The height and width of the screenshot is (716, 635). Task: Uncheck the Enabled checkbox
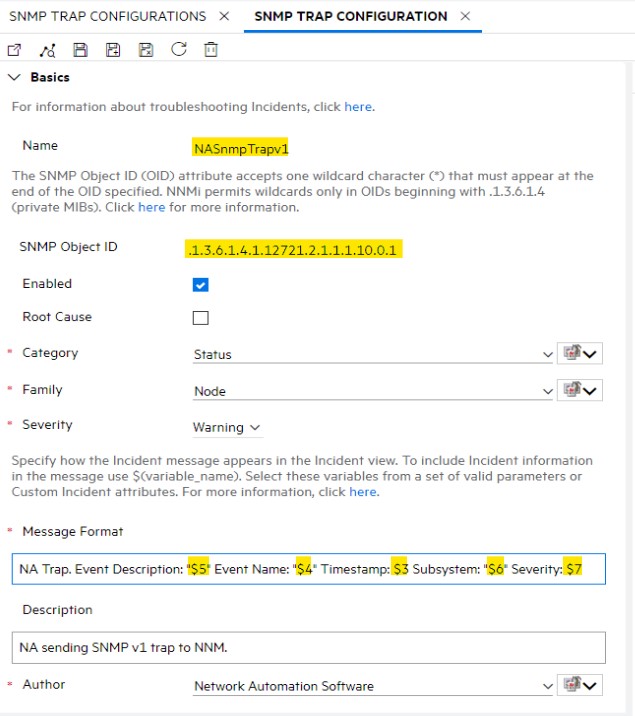pyautogui.click(x=200, y=285)
